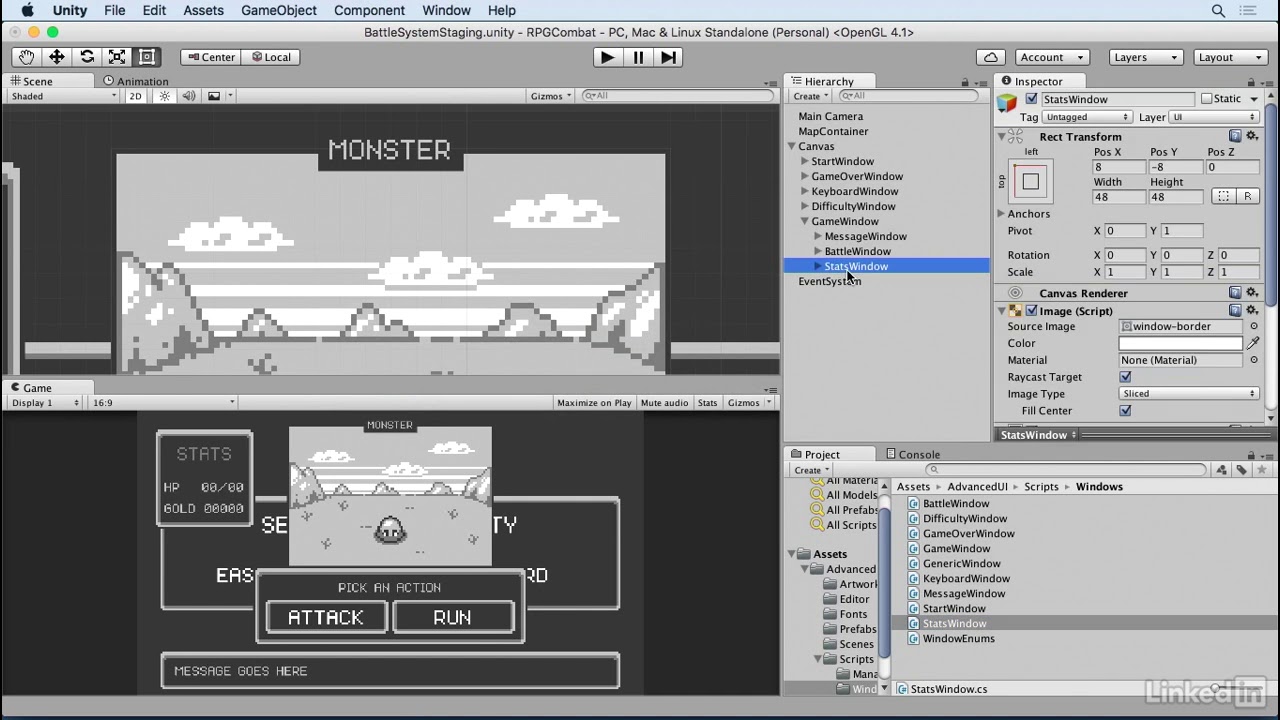Open the Tag Untagged dropdown
The height and width of the screenshot is (720, 1280).
tap(1086, 117)
